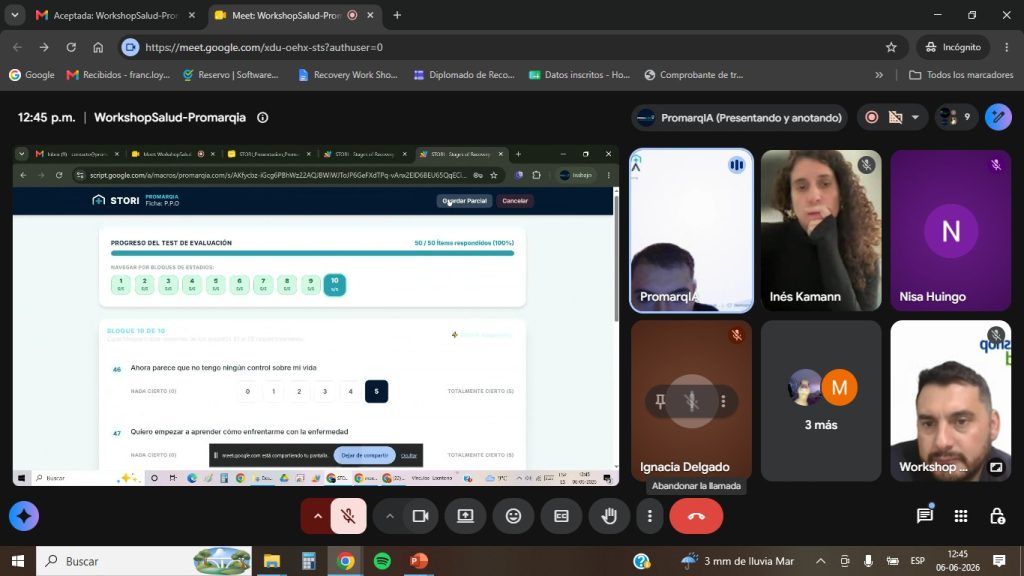Open the Gemini assistant sparkle button
1024x576 pixels.
point(24,516)
